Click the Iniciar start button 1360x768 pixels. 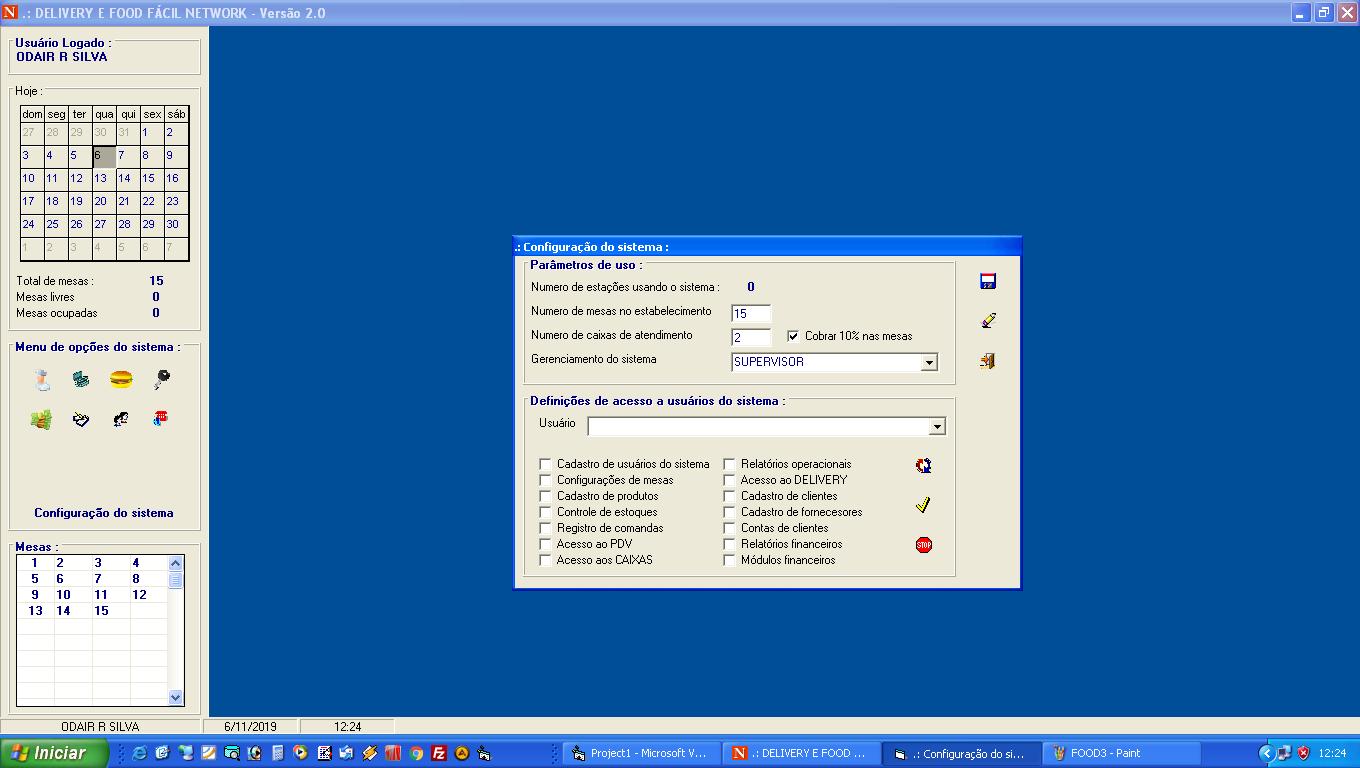55,753
